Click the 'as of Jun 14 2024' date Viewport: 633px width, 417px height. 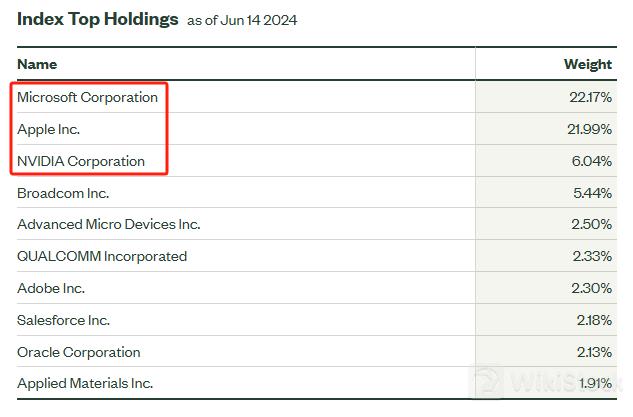pos(242,21)
